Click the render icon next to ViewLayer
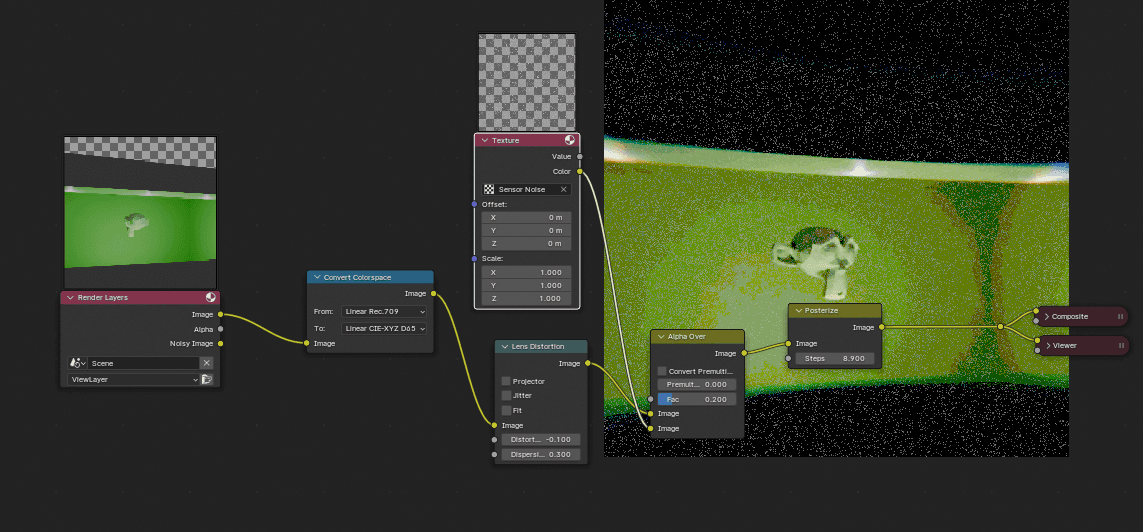Screen dimensions: 1143x532 click(206, 380)
